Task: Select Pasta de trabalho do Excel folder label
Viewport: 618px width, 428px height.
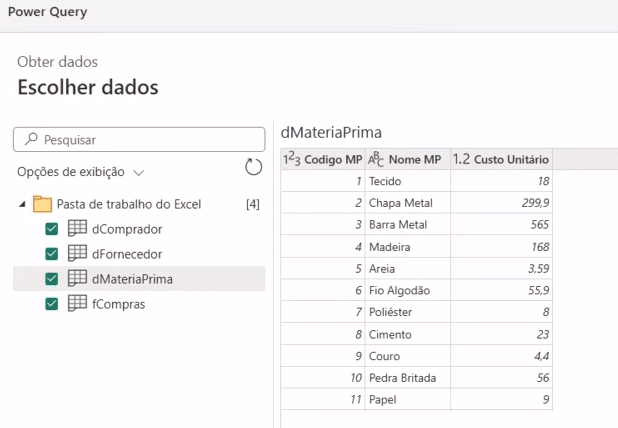Action: click(129, 204)
